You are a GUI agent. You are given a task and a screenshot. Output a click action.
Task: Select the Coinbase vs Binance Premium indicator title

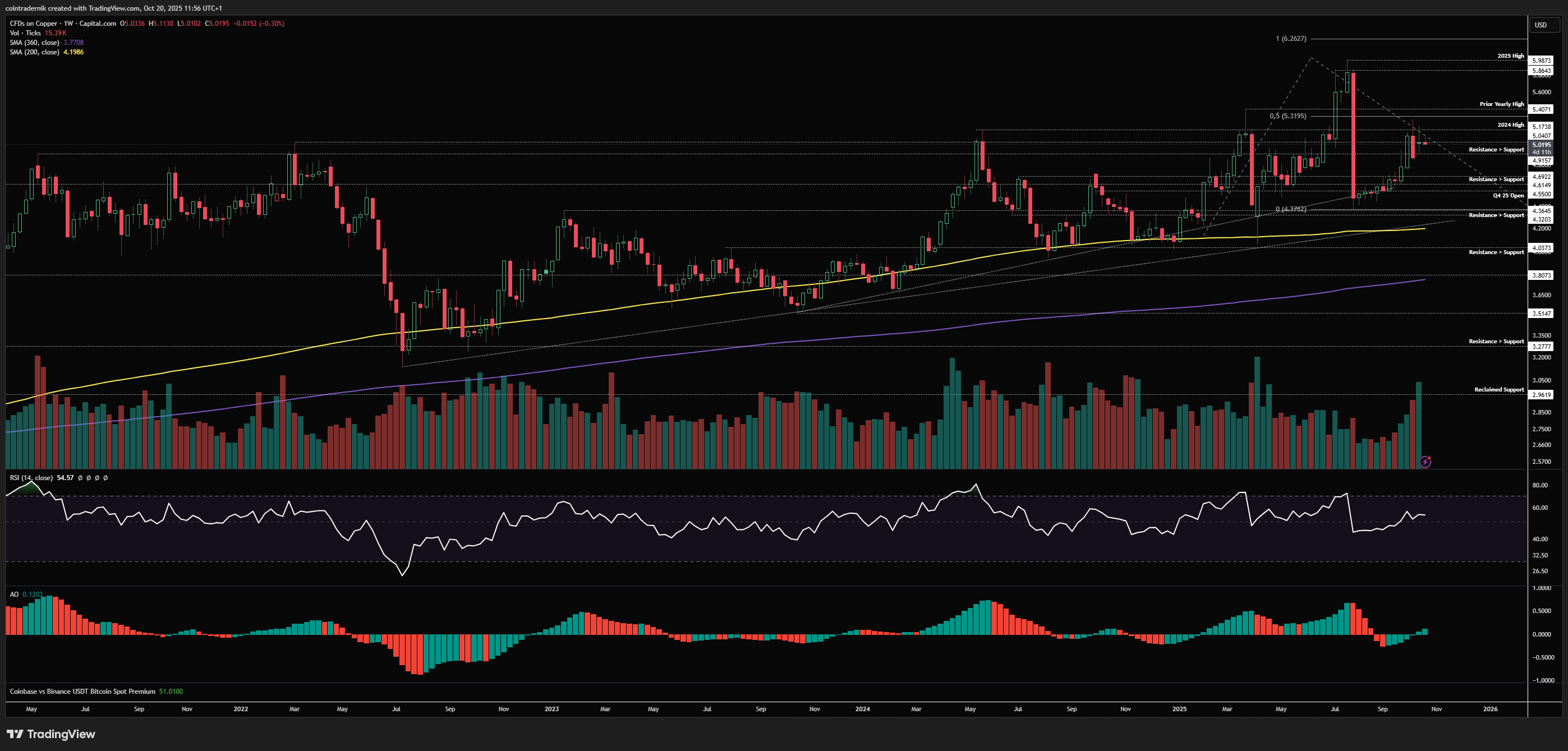click(x=82, y=692)
